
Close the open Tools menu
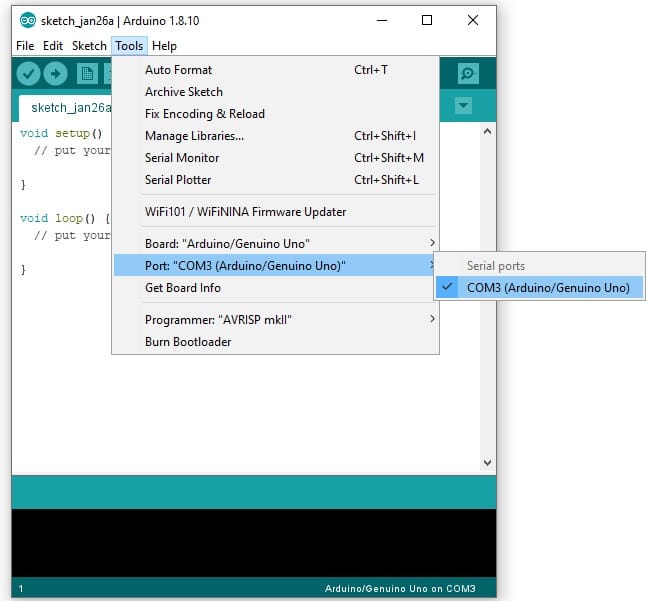point(129,46)
